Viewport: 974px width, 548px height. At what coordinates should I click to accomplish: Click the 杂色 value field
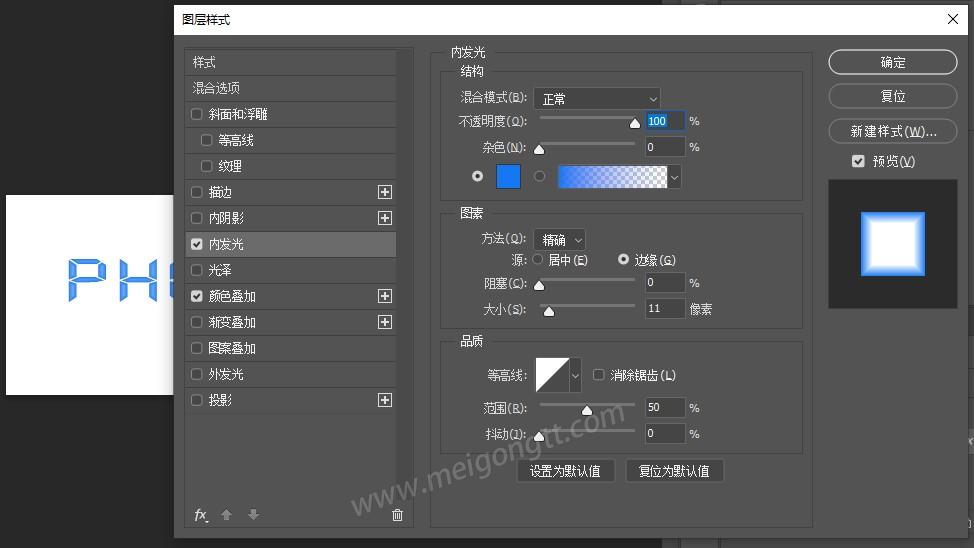point(665,147)
